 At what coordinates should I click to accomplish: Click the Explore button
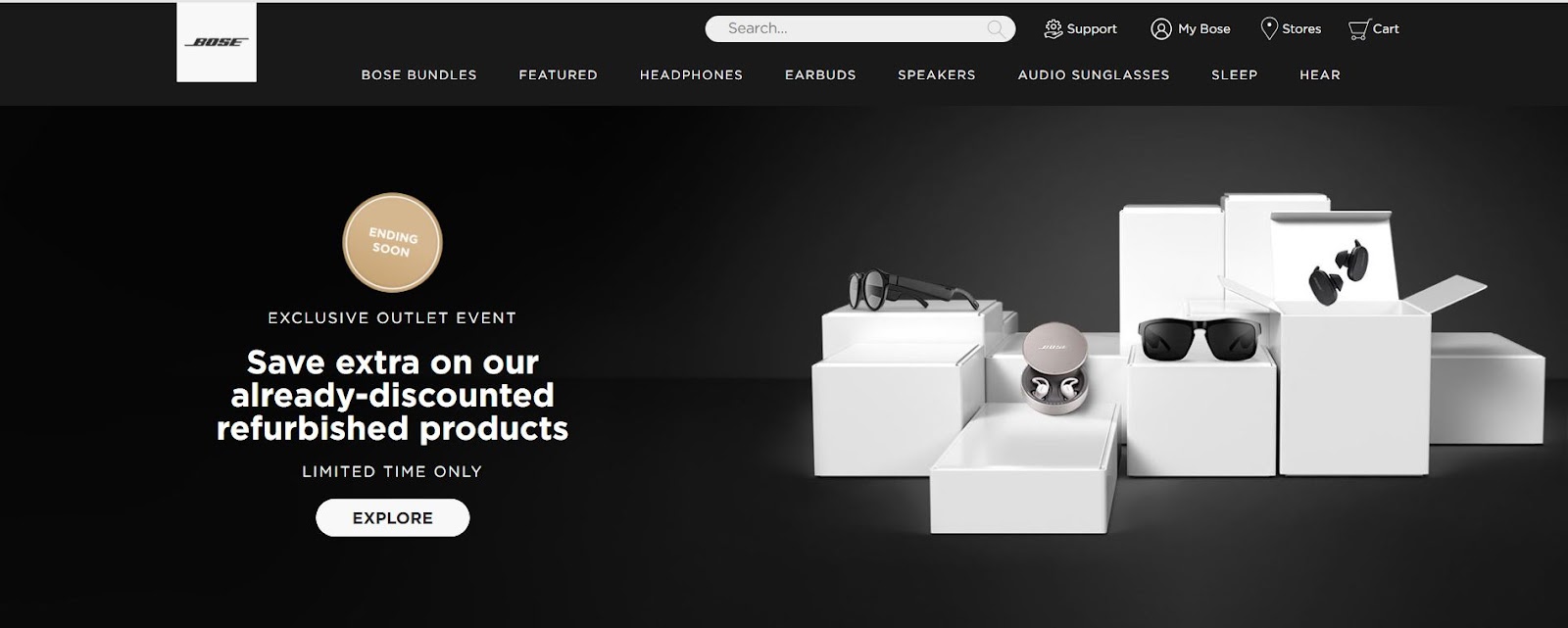pyautogui.click(x=393, y=517)
